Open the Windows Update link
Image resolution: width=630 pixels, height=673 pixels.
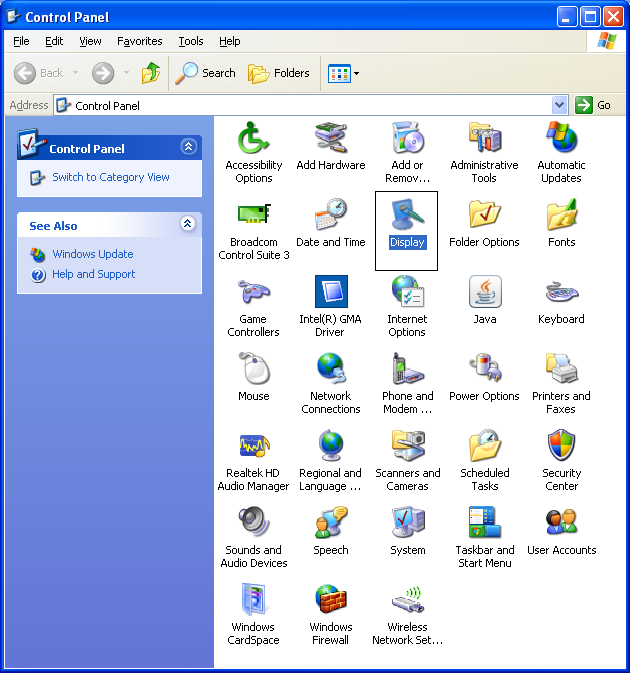pyautogui.click(x=93, y=254)
